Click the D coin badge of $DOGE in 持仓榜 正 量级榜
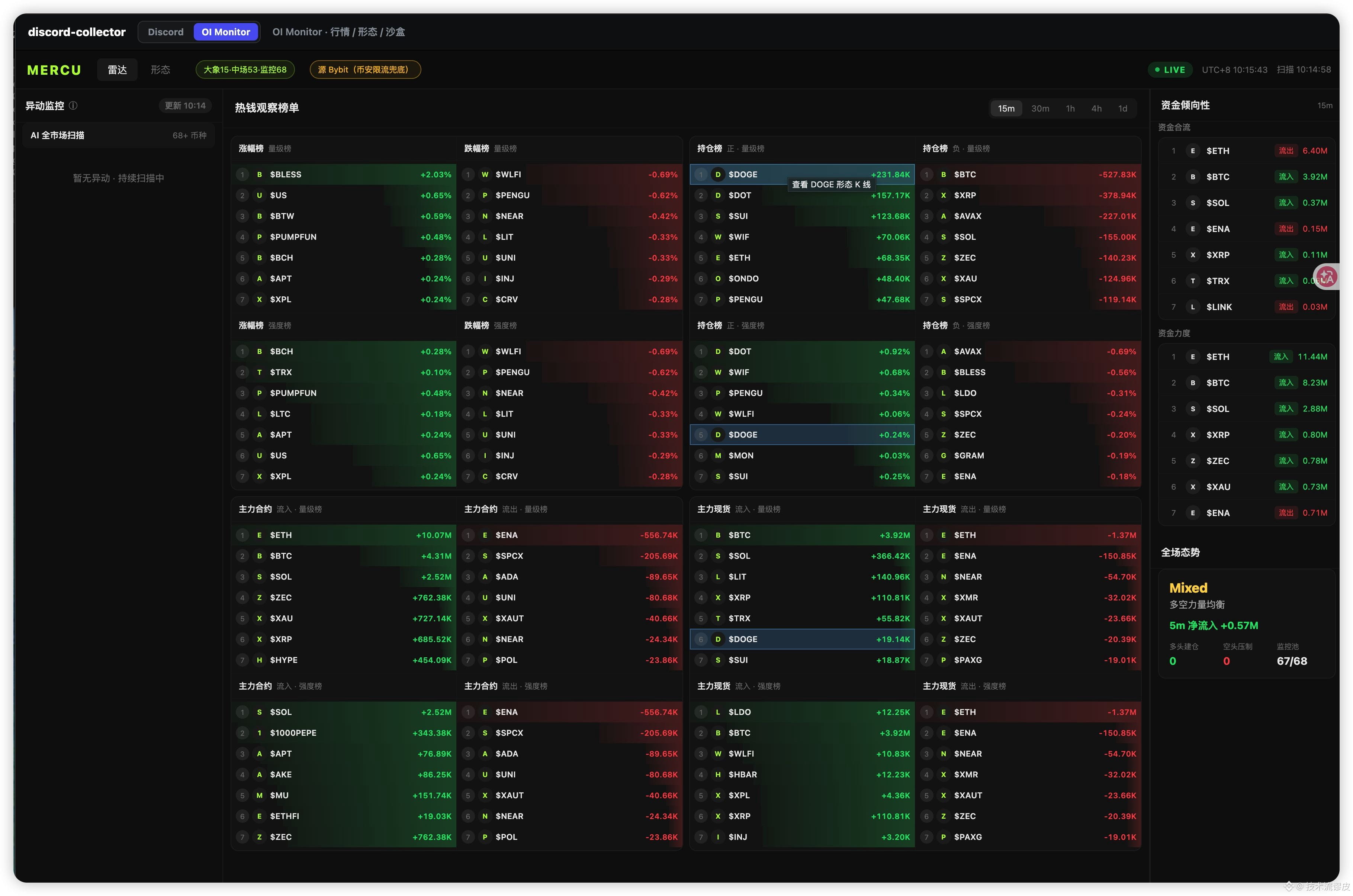This screenshot has height=896, width=1353. [x=718, y=174]
